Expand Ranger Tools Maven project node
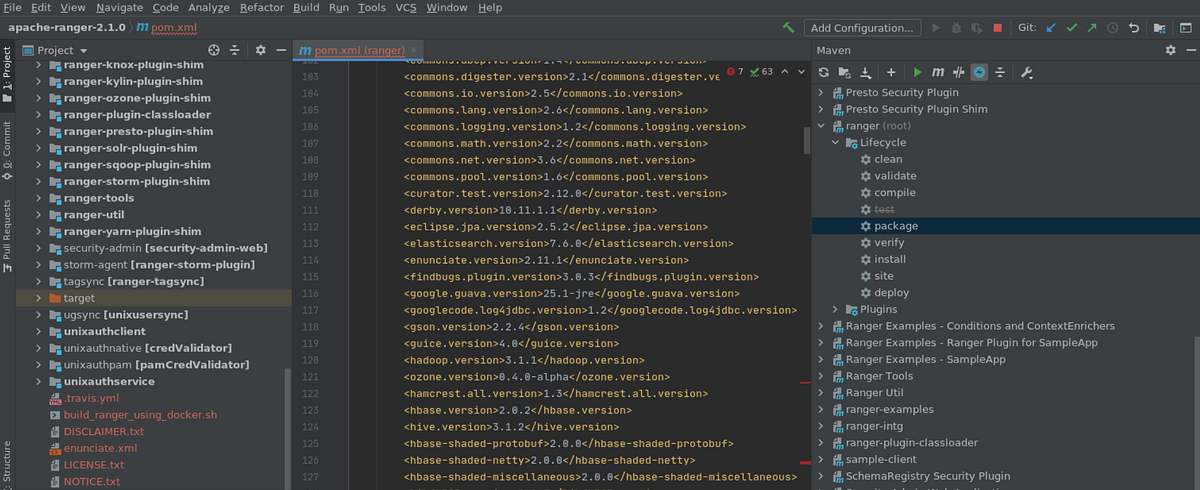The width and height of the screenshot is (1200, 490). coord(821,376)
